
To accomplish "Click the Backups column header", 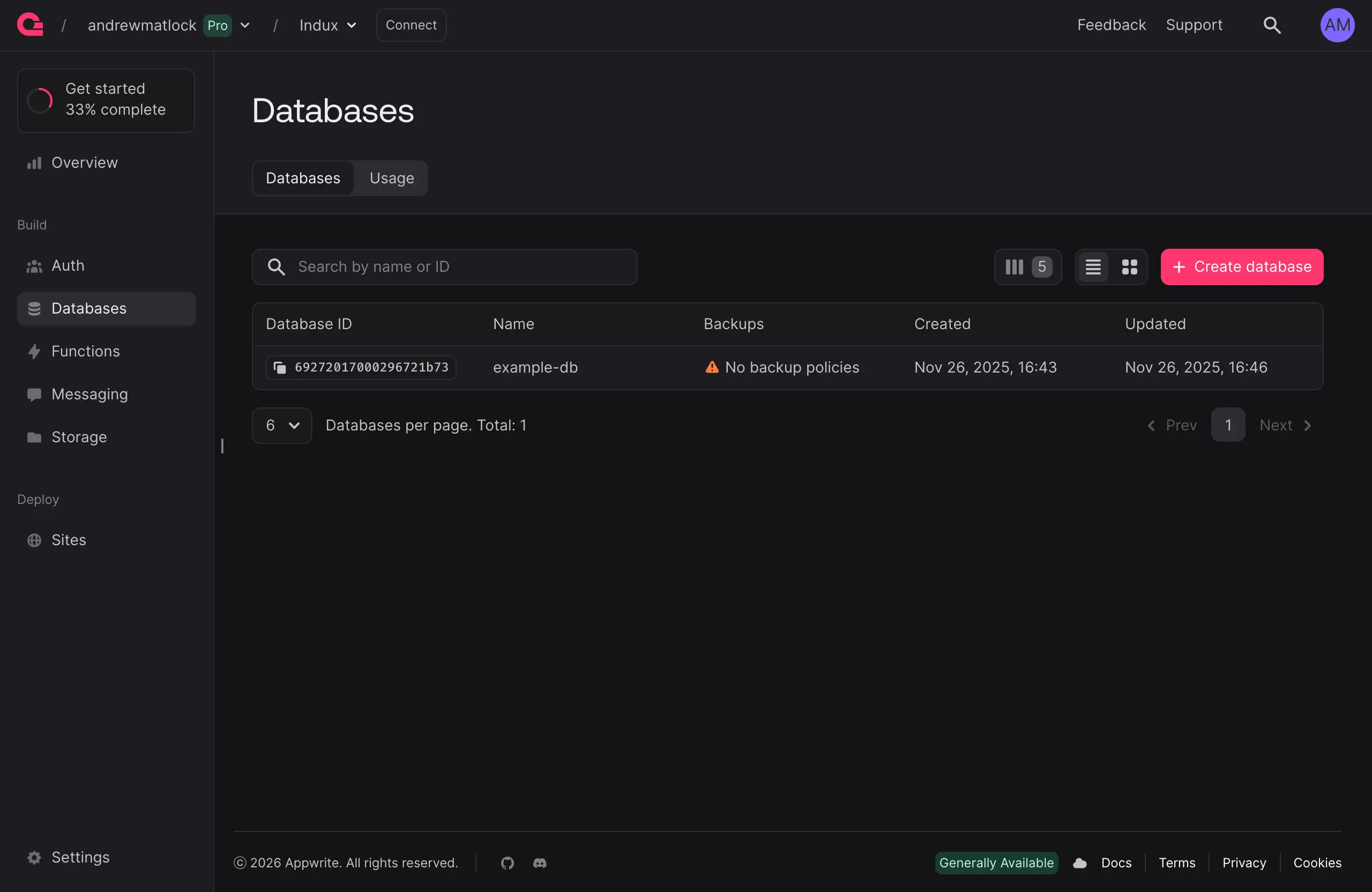I will 733,324.
